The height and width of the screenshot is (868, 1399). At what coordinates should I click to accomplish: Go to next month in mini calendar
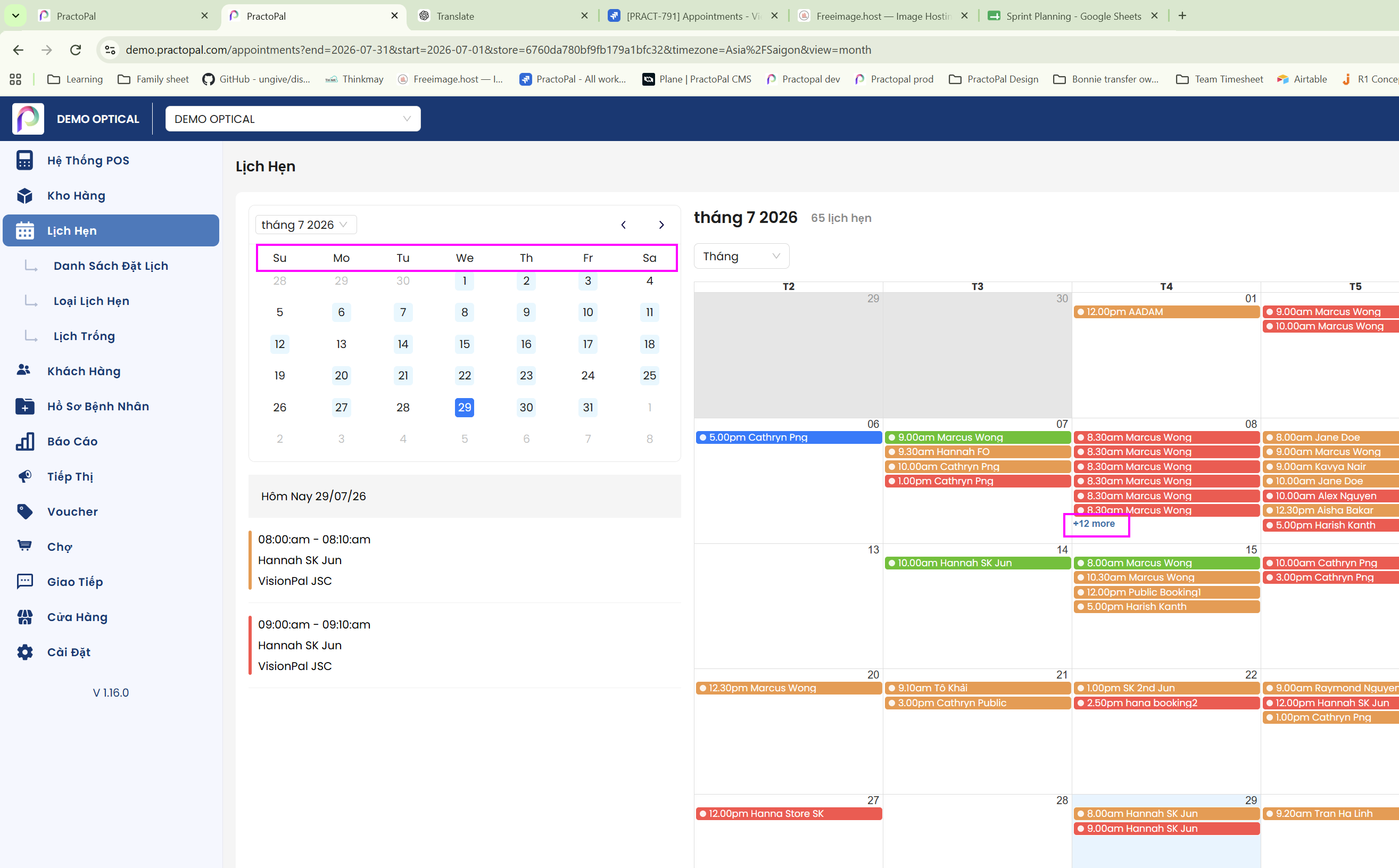pyautogui.click(x=661, y=225)
